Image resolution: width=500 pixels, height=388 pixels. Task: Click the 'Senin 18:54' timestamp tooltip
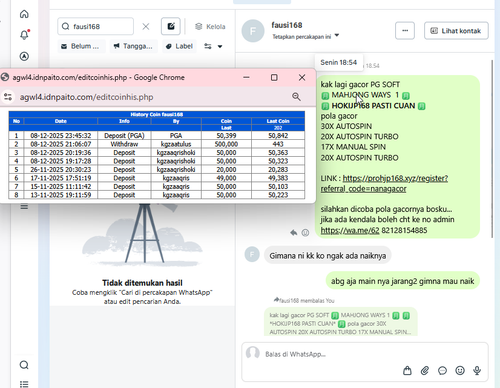coord(339,62)
